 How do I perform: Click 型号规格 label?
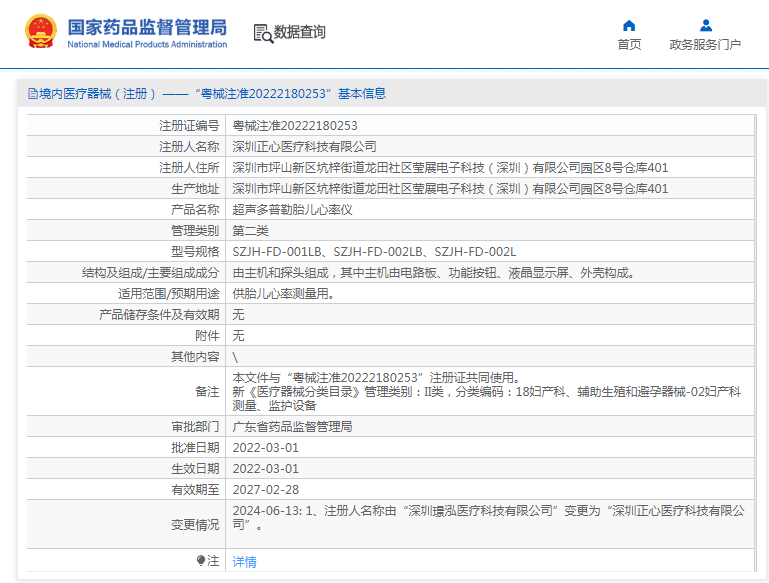[x=195, y=252]
